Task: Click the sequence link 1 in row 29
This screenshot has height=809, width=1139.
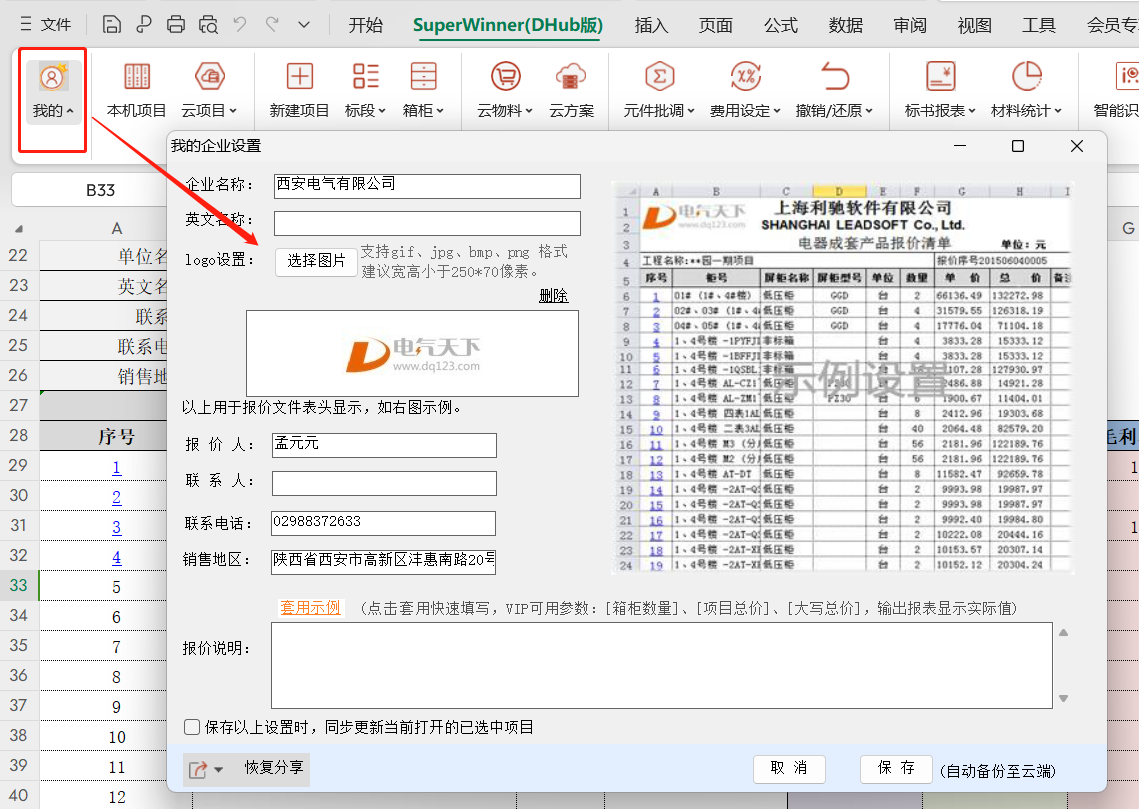Action: 116,467
